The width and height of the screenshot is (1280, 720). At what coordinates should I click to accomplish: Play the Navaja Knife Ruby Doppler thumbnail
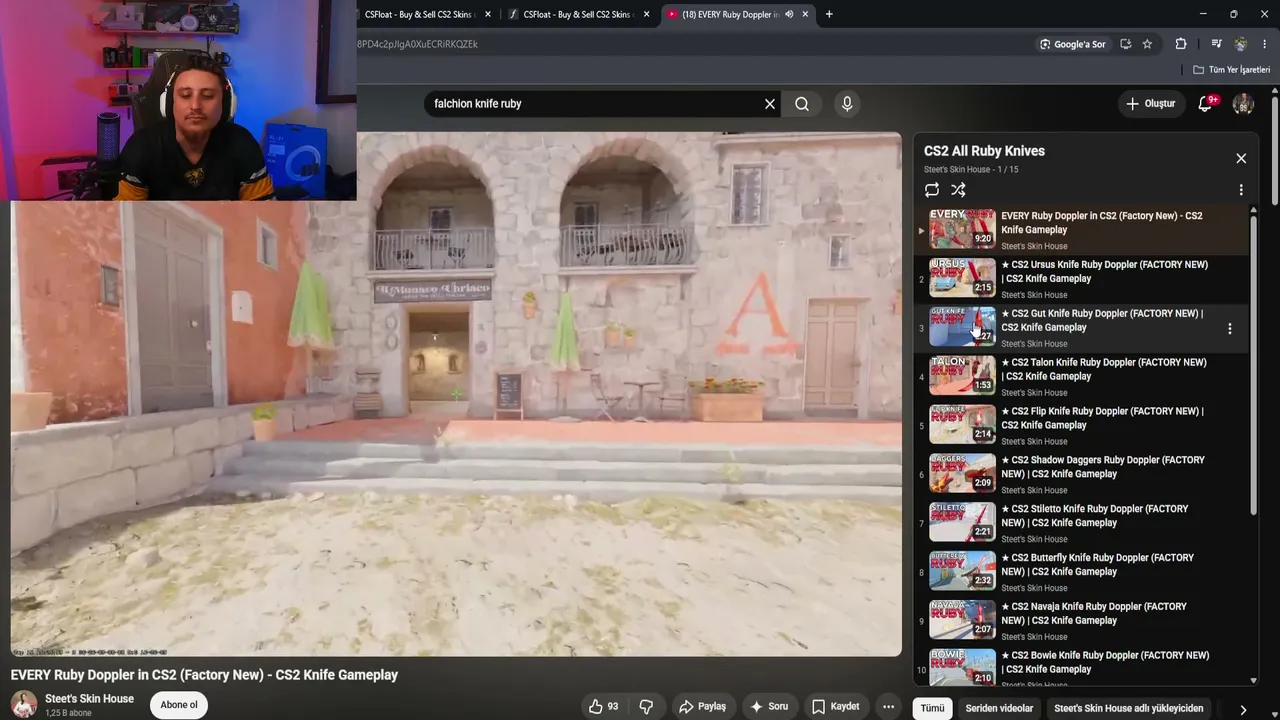click(x=963, y=621)
